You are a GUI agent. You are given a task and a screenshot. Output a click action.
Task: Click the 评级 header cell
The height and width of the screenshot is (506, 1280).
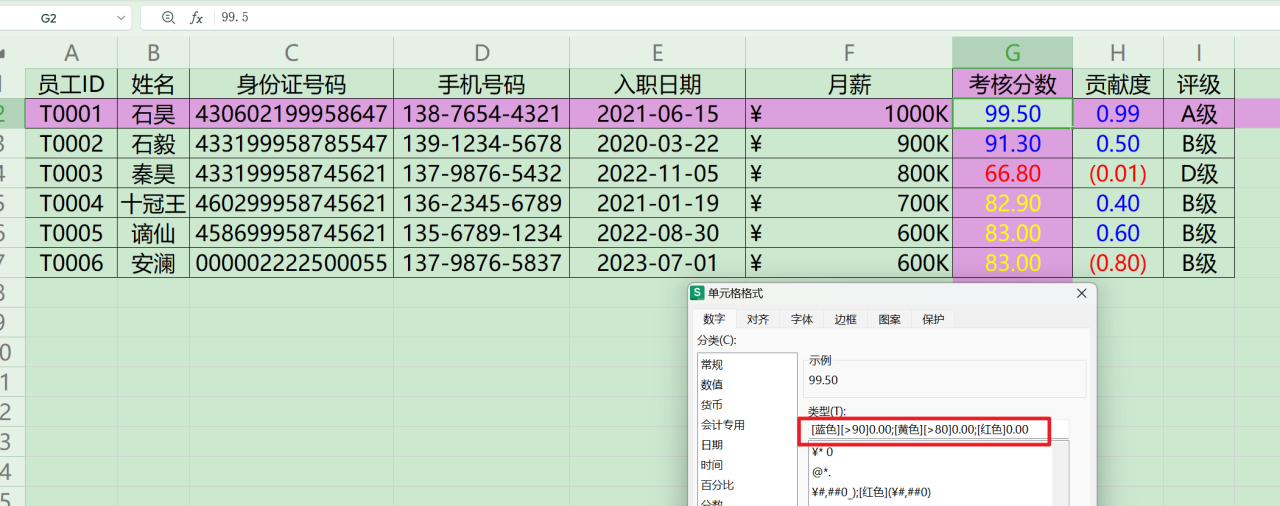point(1199,84)
